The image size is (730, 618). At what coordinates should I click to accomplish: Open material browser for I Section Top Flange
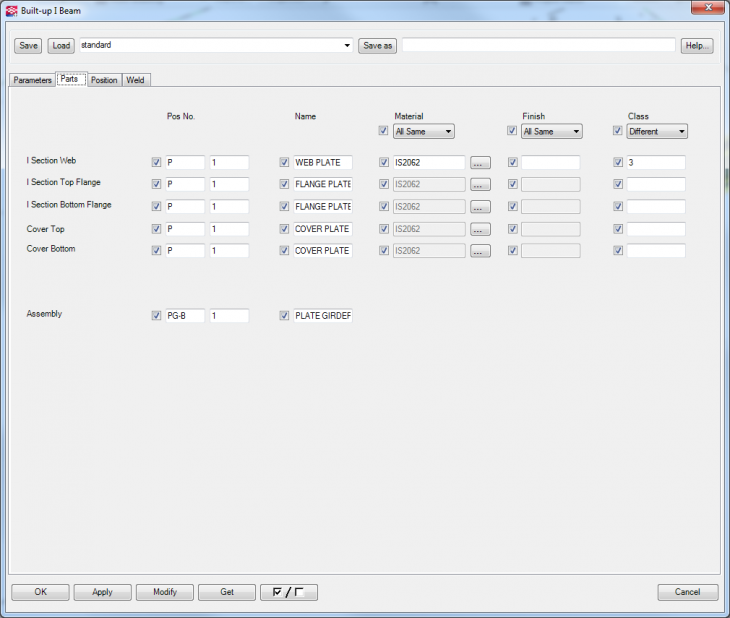coord(480,184)
